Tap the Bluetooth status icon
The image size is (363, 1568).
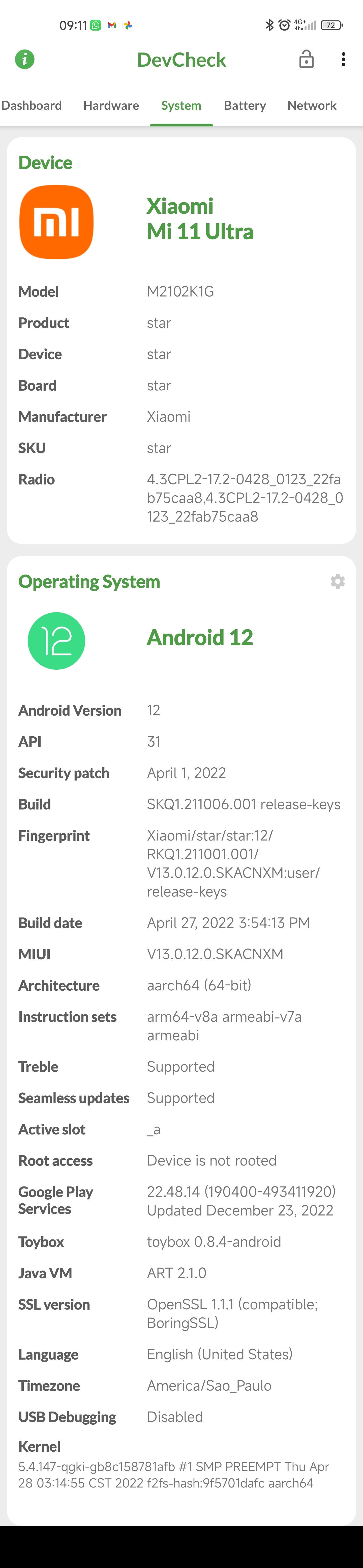coord(269,25)
